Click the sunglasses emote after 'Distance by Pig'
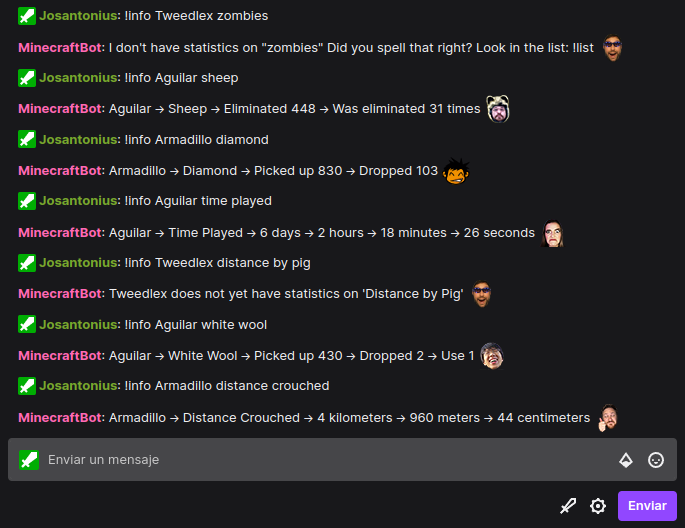This screenshot has width=685, height=528. point(481,294)
